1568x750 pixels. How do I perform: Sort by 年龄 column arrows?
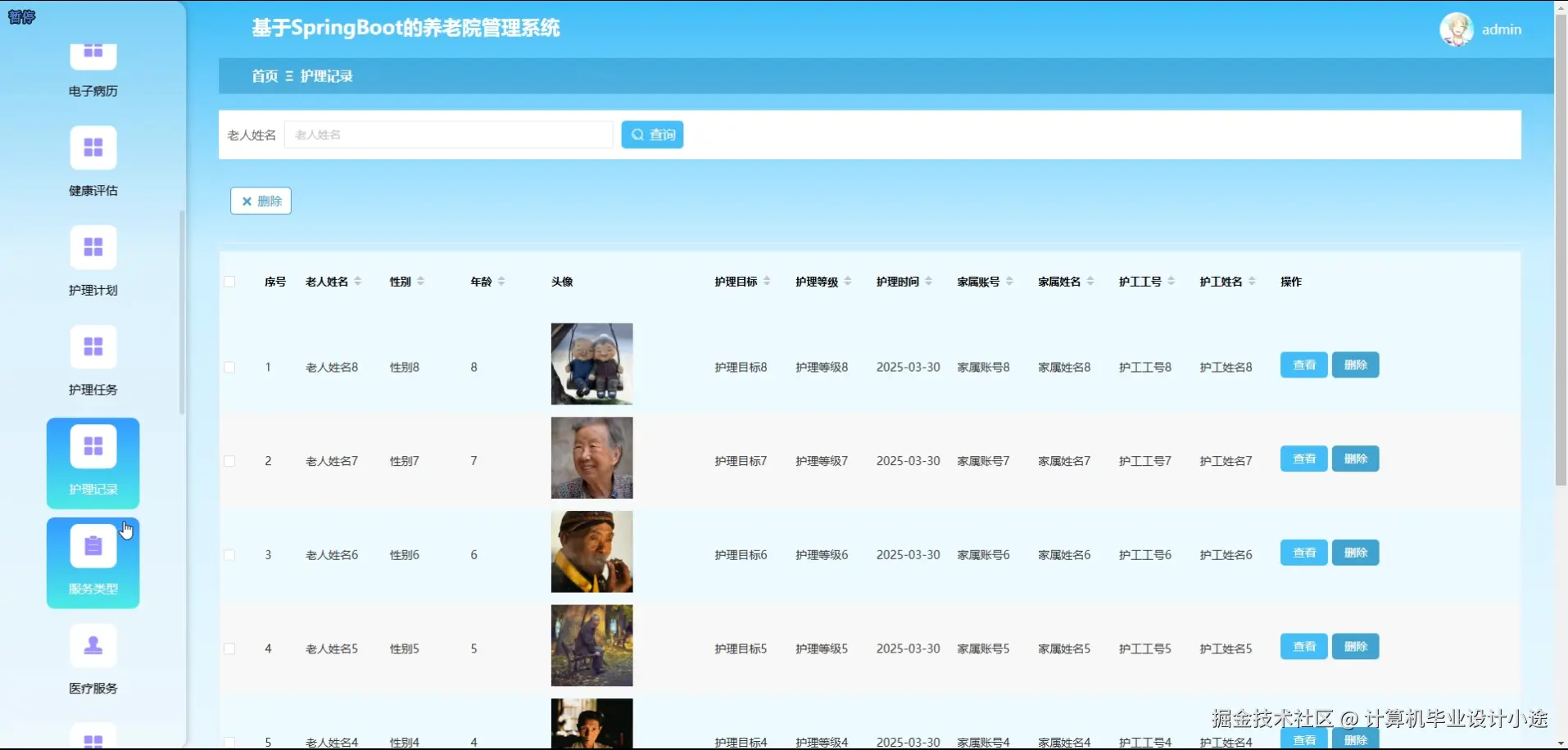point(501,282)
